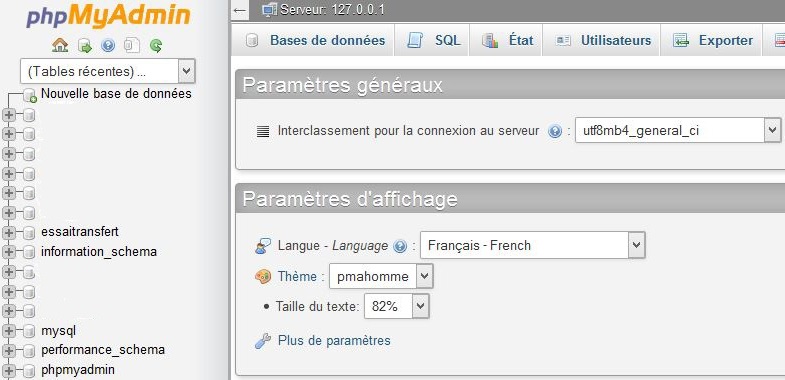Click the Paramètres d'affichage heading
Image resolution: width=785 pixels, height=380 pixels.
(x=350, y=199)
